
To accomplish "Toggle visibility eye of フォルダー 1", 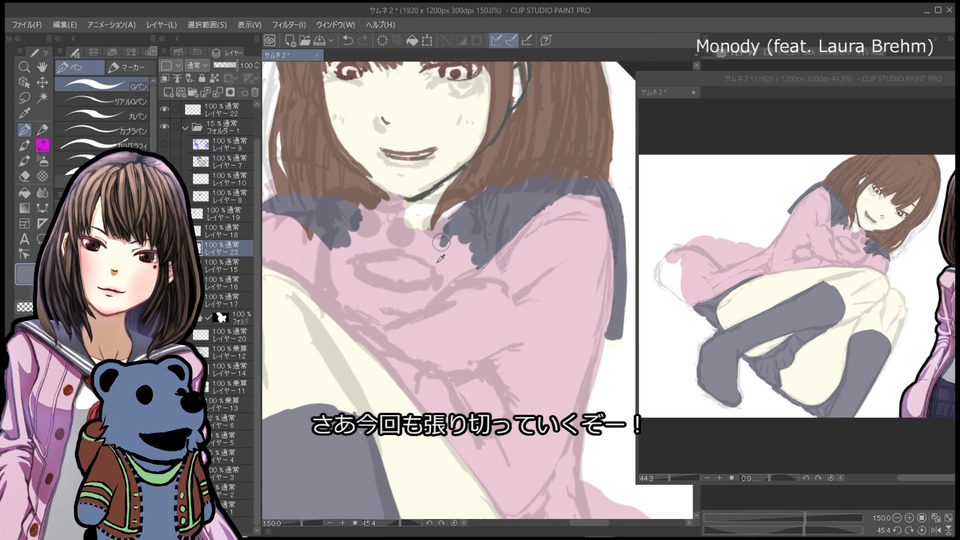I will (x=164, y=127).
